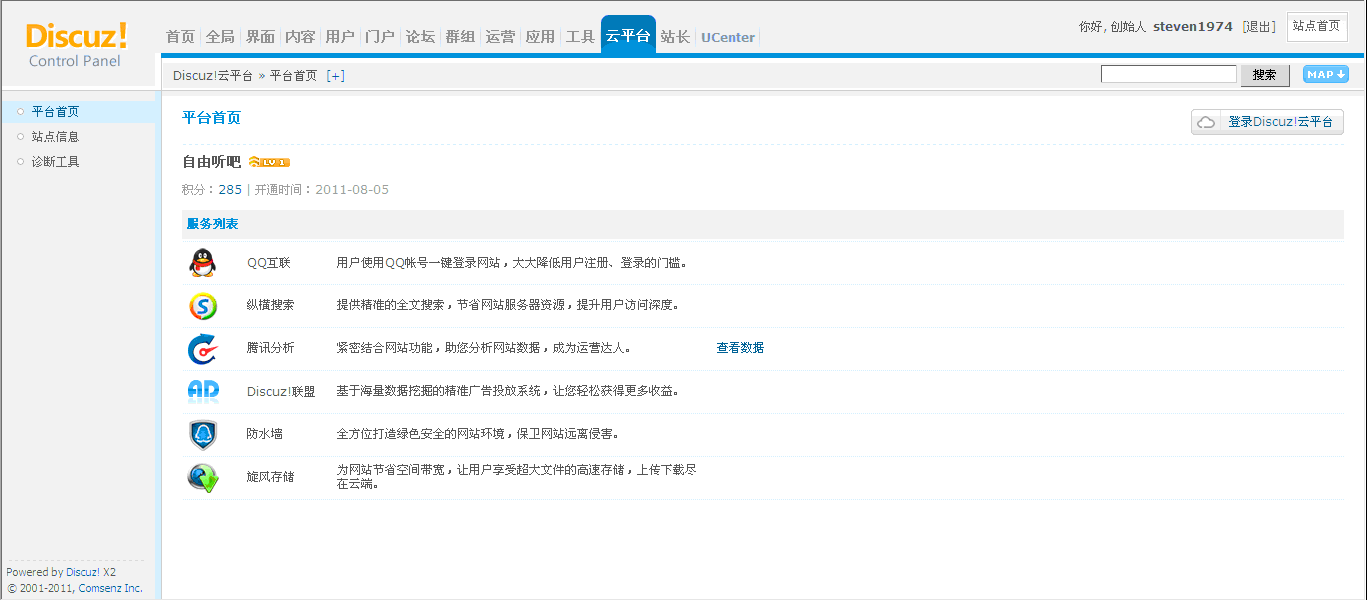This screenshot has width=1367, height=600.
Task: Click the QQ互联 penguin icon
Action: [x=202, y=263]
